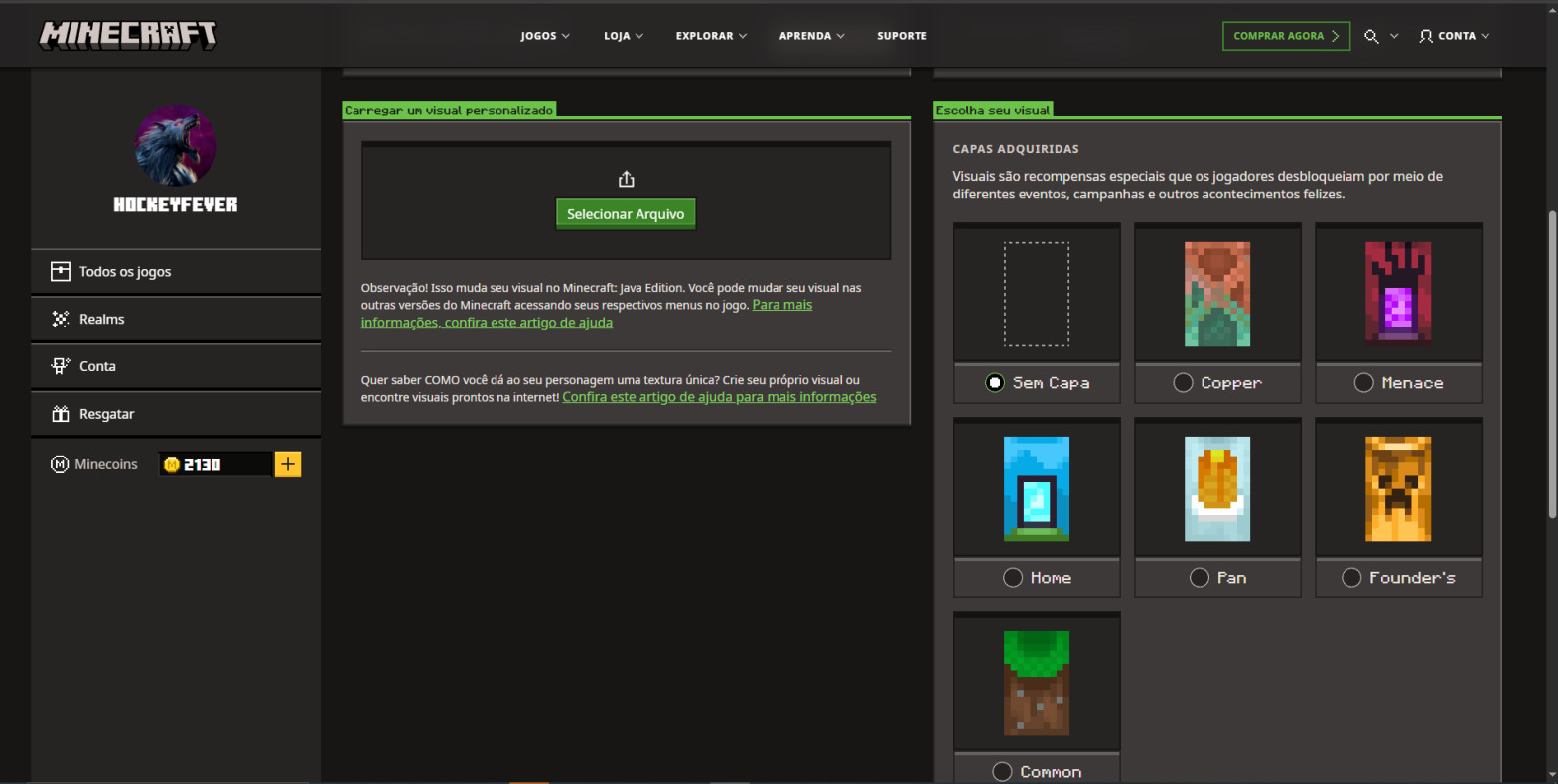Click the Conta trophy icon in sidebar
Screen dimensions: 1558x784
(x=61, y=366)
